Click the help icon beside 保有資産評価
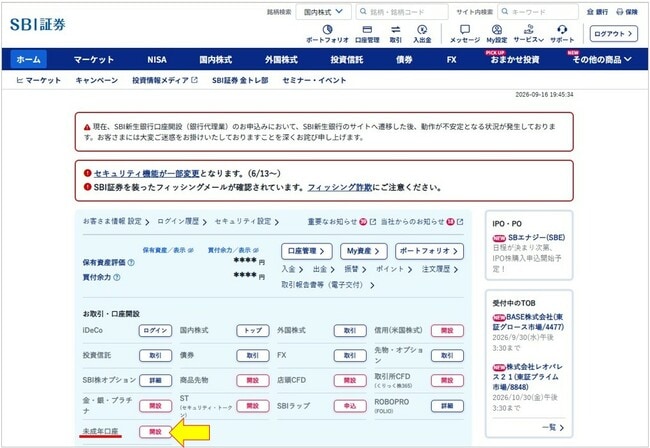Image resolution: width=650 pixels, height=448 pixels. click(131, 262)
